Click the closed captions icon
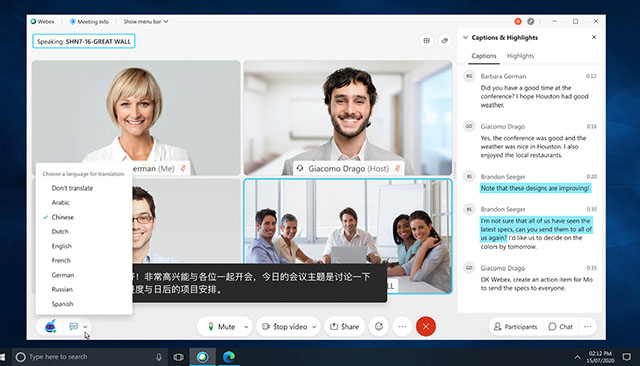This screenshot has height=366, width=640. click(73, 326)
